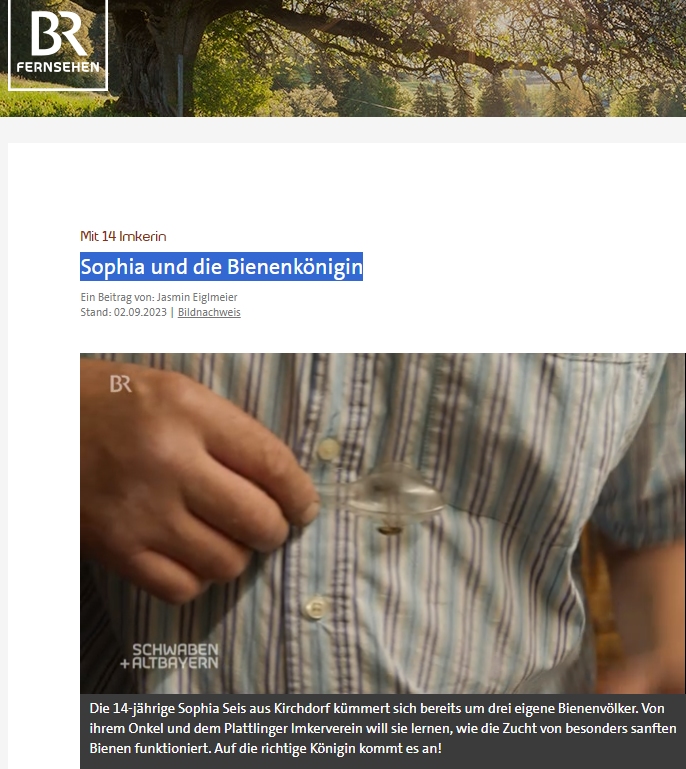Viewport: 686px width, 769px height.
Task: Click the date Stand: 02.09.2023
Action: pyautogui.click(x=124, y=312)
